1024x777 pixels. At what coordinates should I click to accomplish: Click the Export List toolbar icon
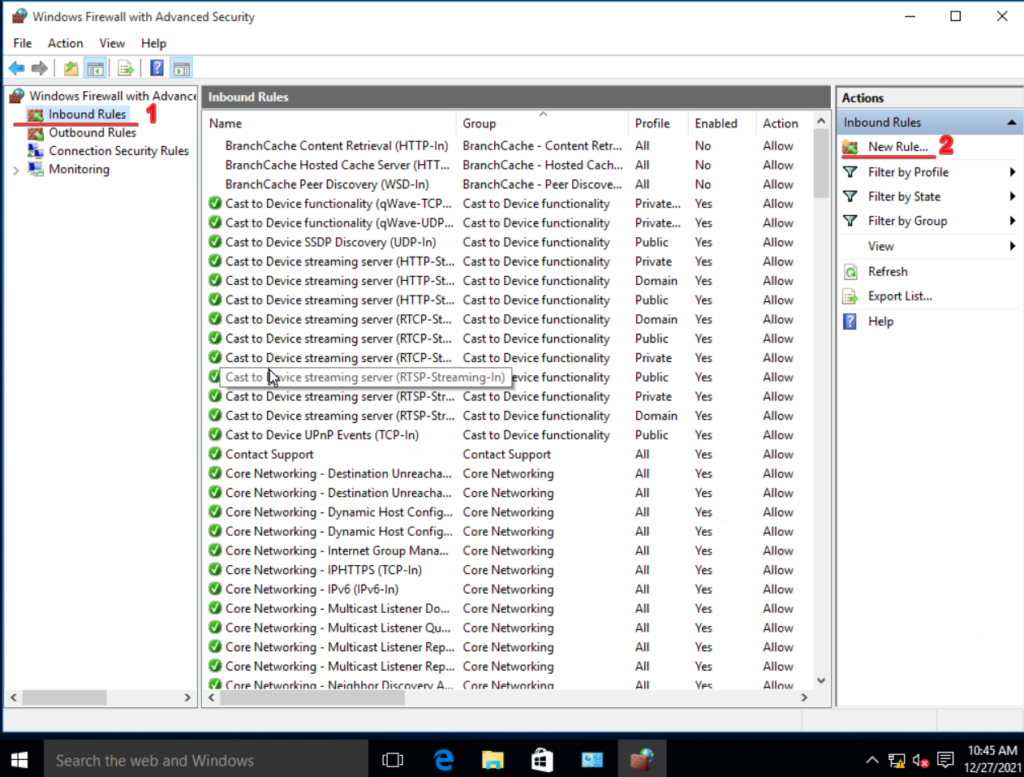(x=125, y=68)
